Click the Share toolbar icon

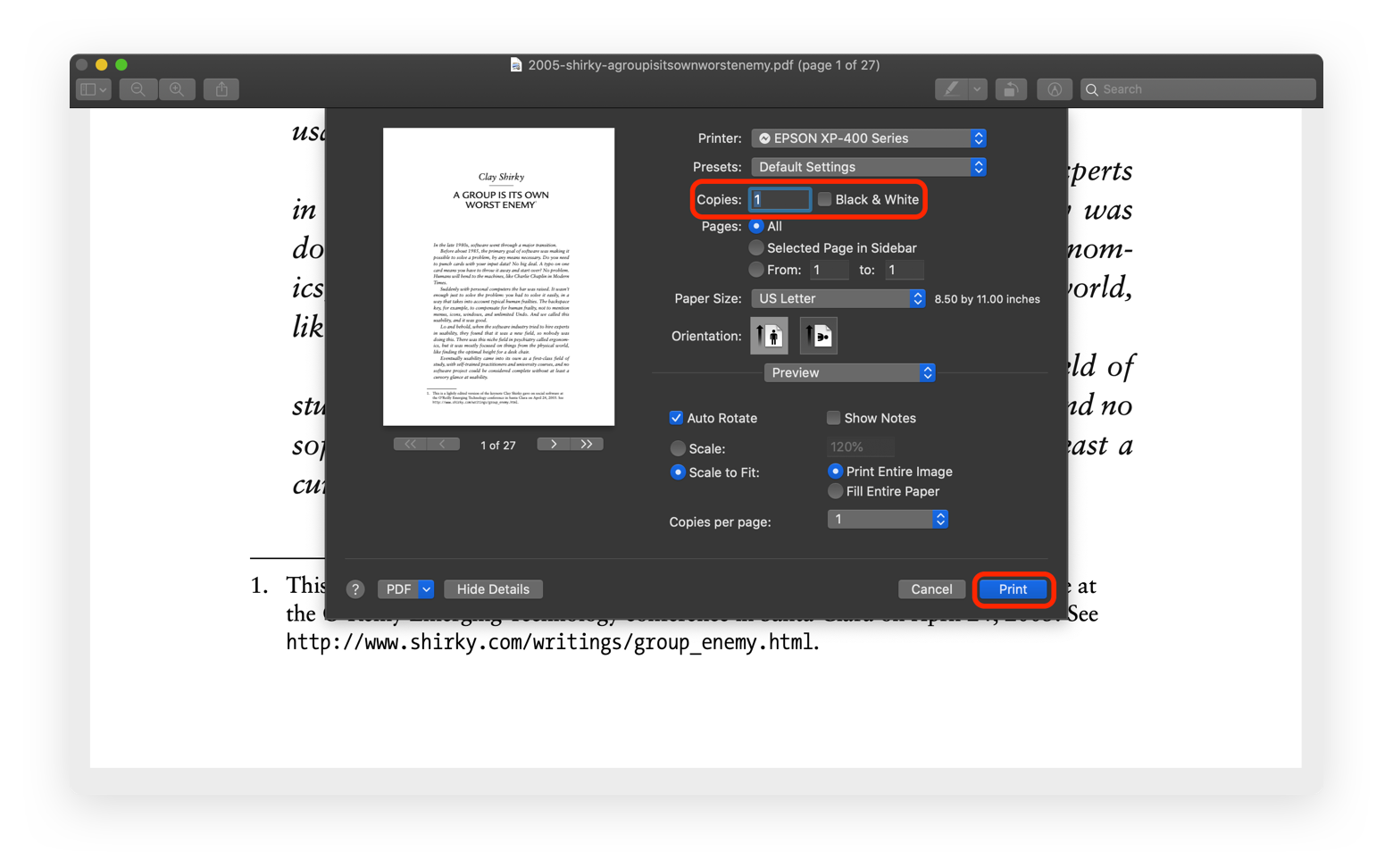[221, 89]
